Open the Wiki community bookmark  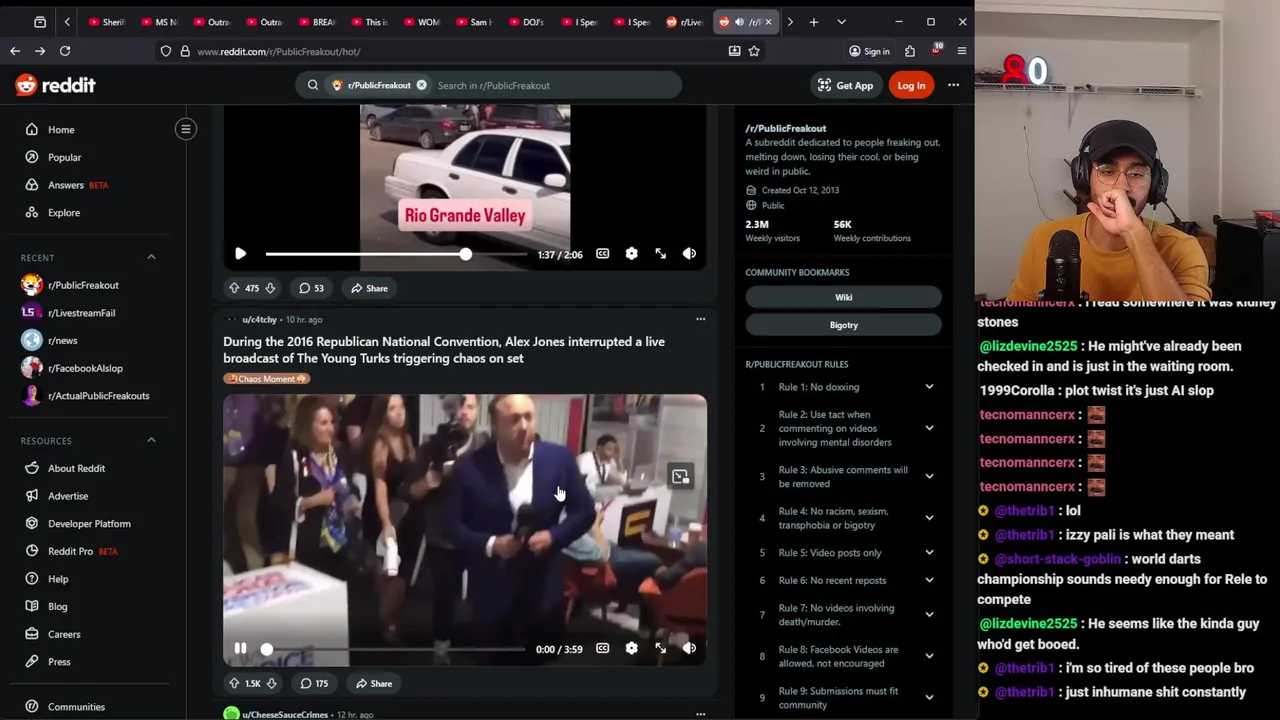(843, 297)
